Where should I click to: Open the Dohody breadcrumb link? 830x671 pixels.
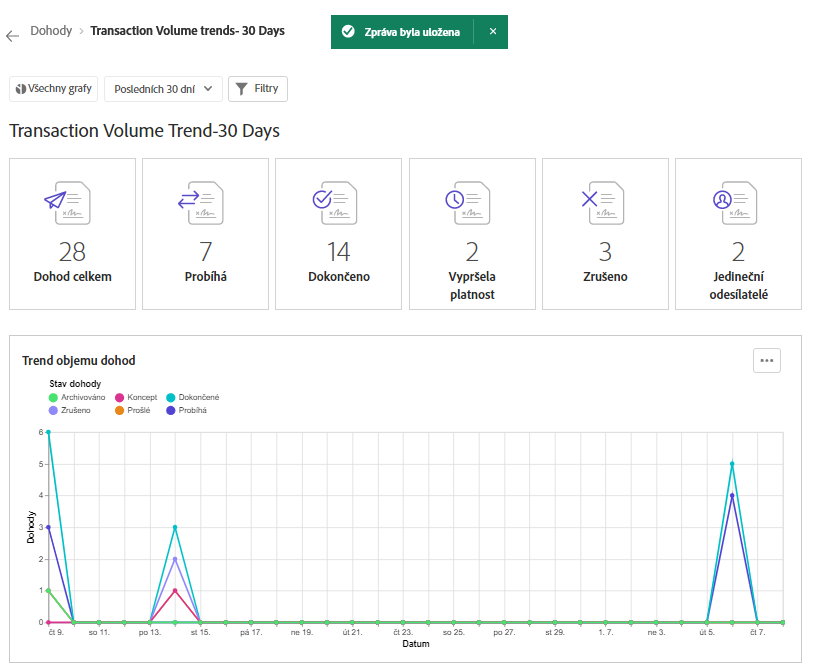tap(51, 31)
